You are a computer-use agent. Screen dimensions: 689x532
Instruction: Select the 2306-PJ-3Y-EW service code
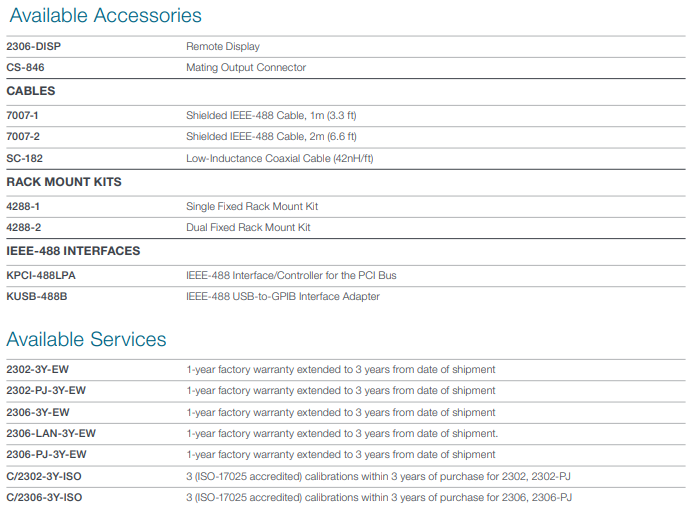[x=46, y=454]
